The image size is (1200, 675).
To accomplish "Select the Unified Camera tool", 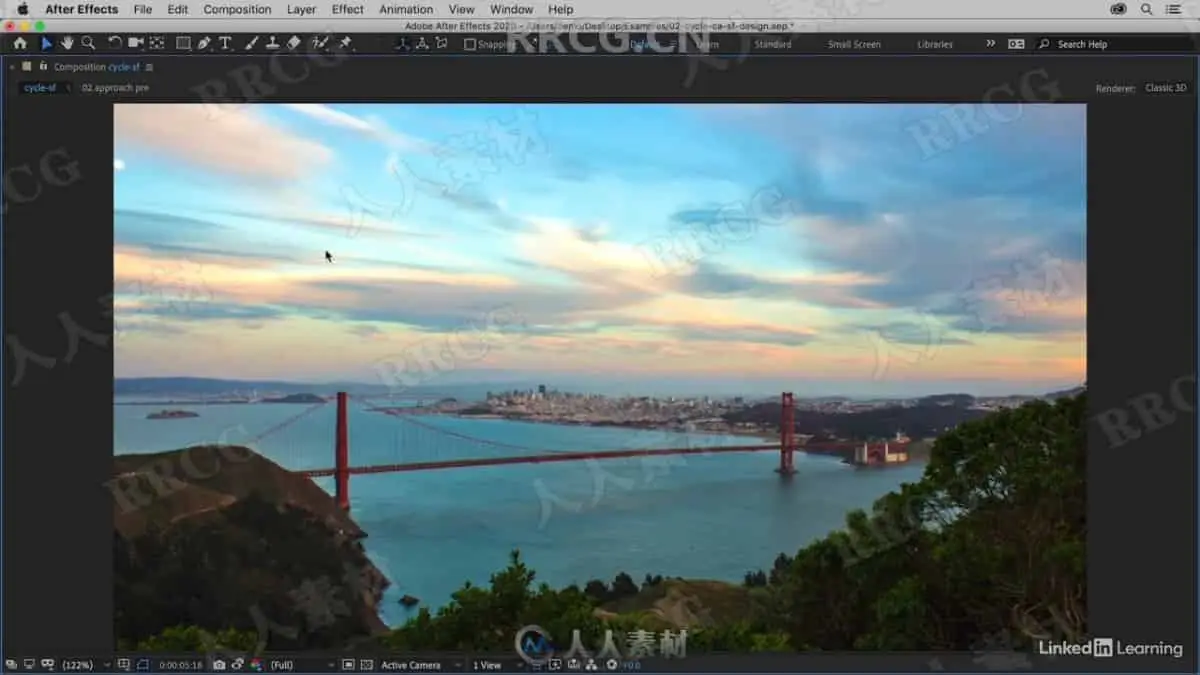I will [x=135, y=43].
